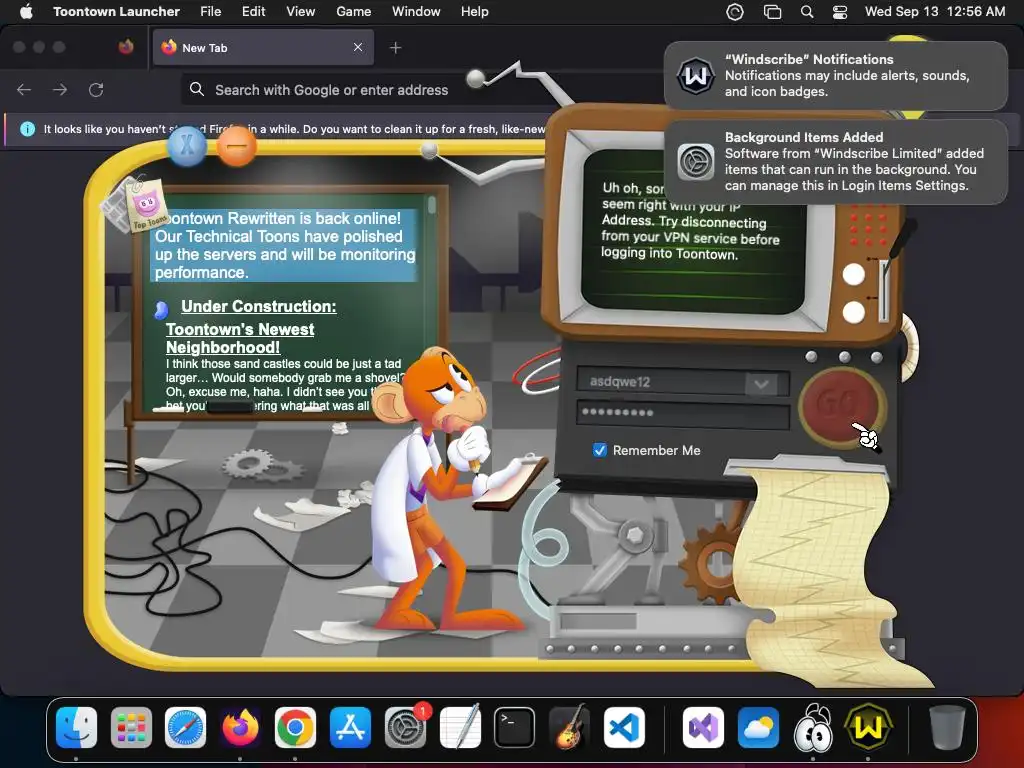
Task: Launch Visual Studio Code from the Dock
Action: tap(624, 727)
